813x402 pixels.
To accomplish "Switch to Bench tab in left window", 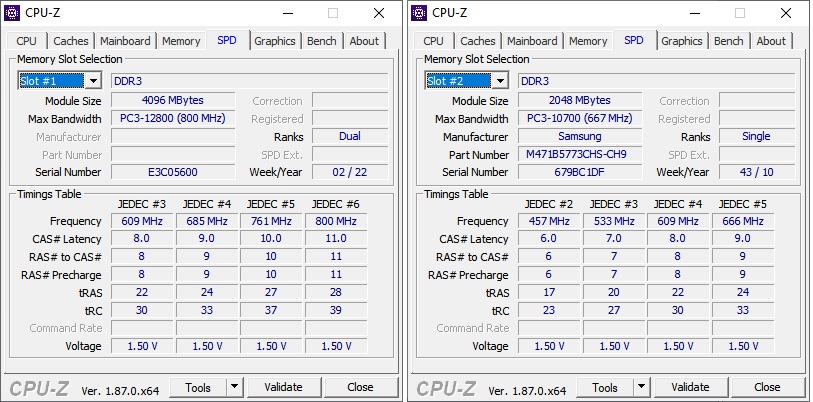I will (321, 41).
